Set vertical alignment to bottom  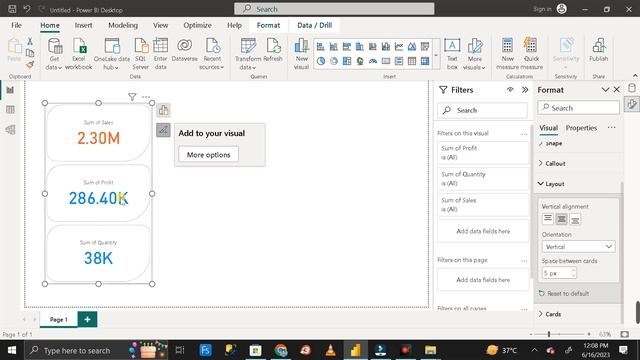click(575, 219)
